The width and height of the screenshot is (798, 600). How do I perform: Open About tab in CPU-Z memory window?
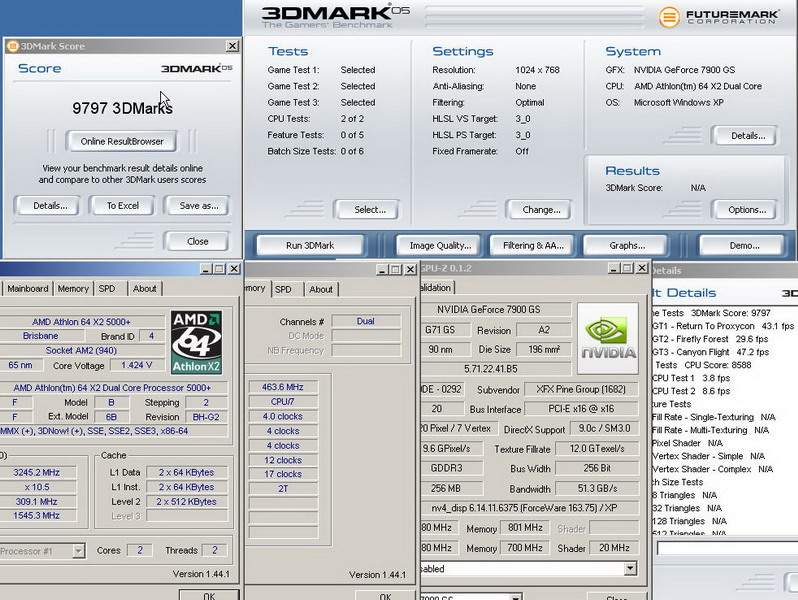[x=321, y=290]
